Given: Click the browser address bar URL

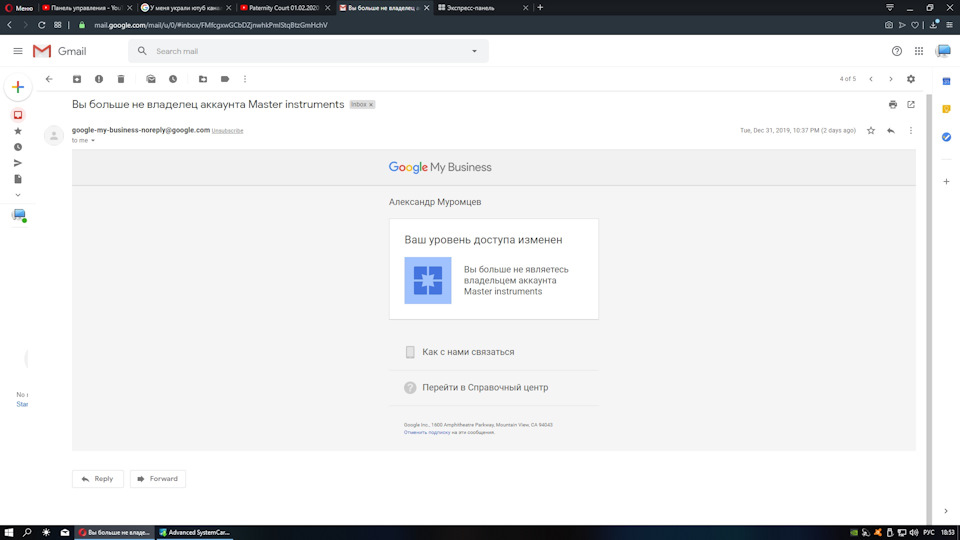Looking at the screenshot, I should click(211, 25).
